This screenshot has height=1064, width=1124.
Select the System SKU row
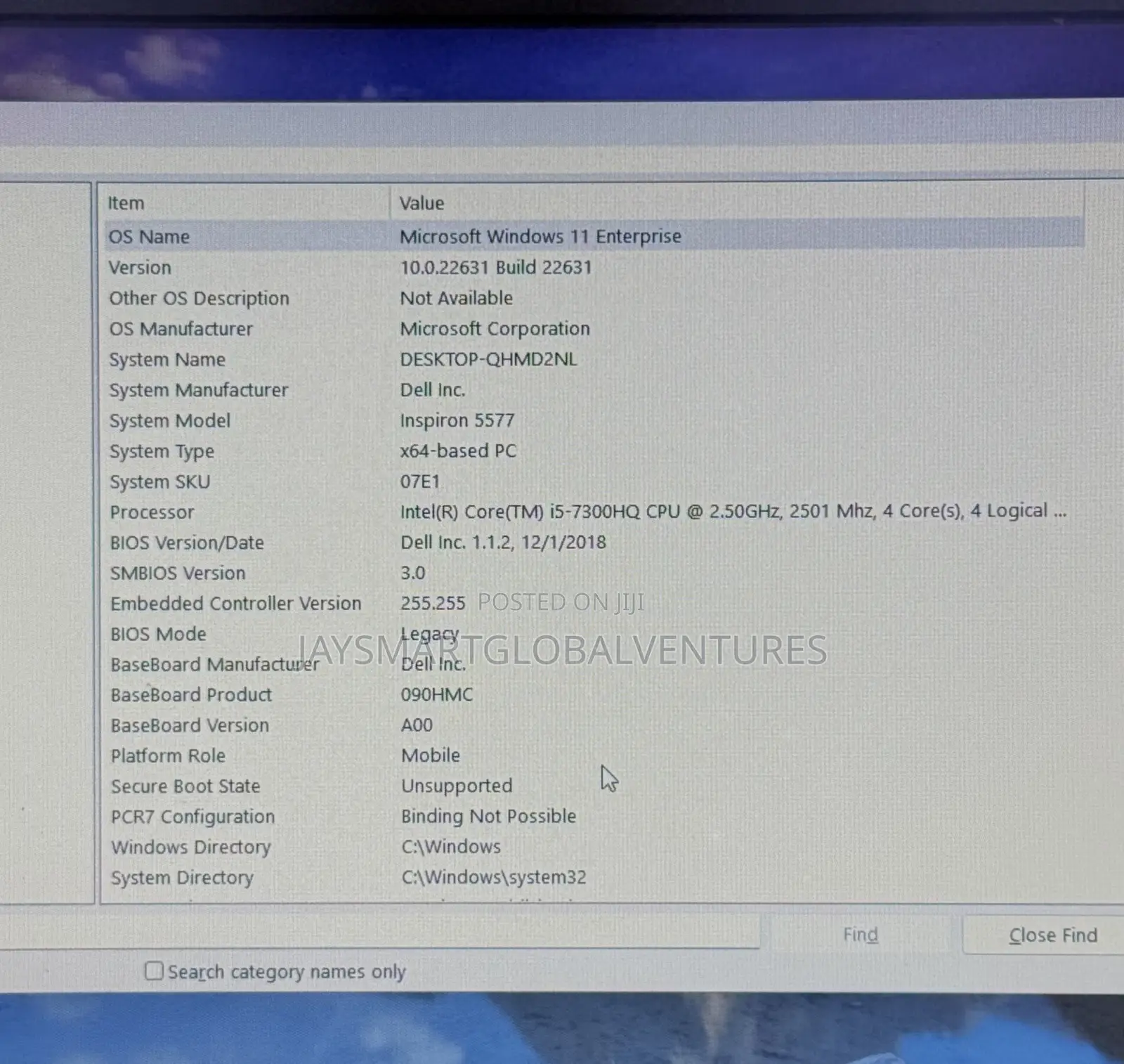pos(594,481)
